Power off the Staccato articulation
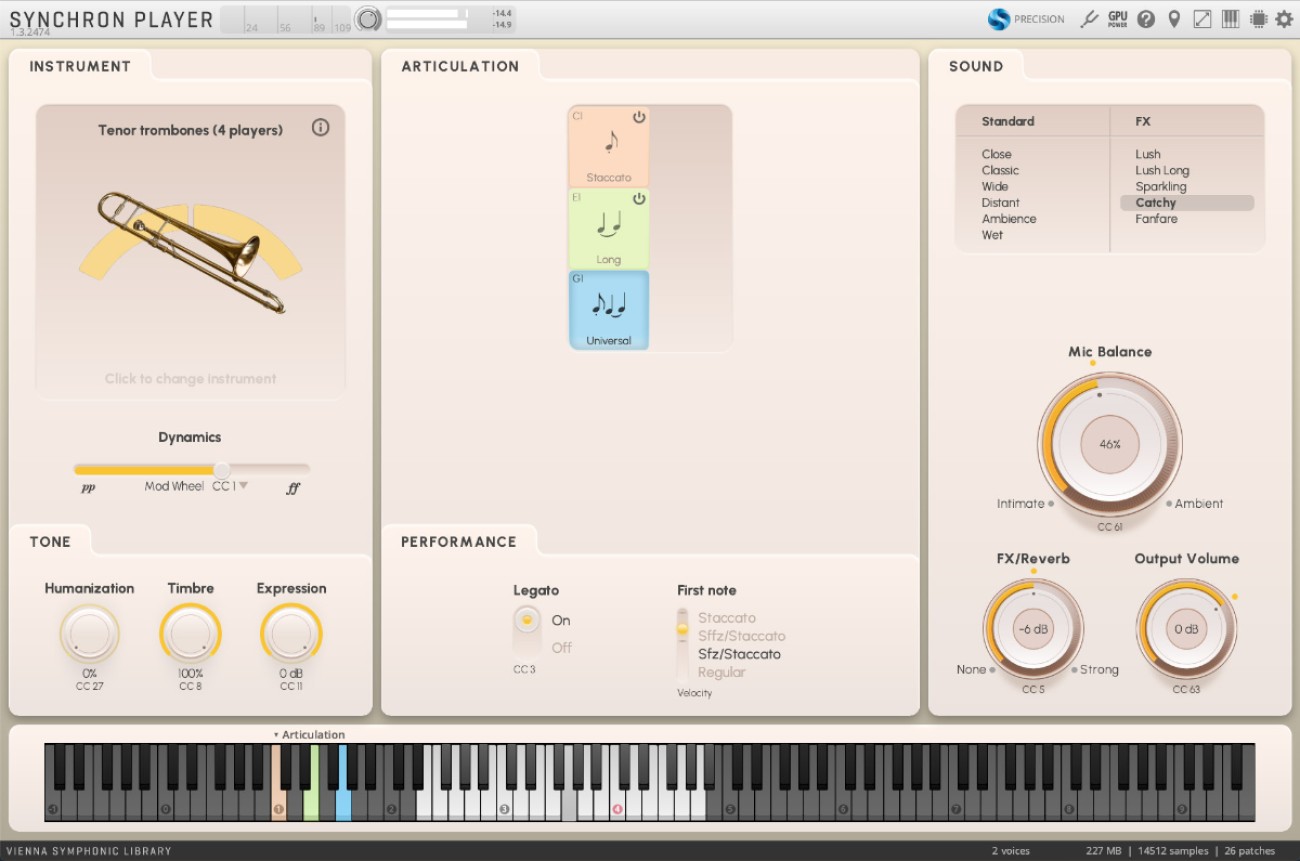 (x=640, y=114)
